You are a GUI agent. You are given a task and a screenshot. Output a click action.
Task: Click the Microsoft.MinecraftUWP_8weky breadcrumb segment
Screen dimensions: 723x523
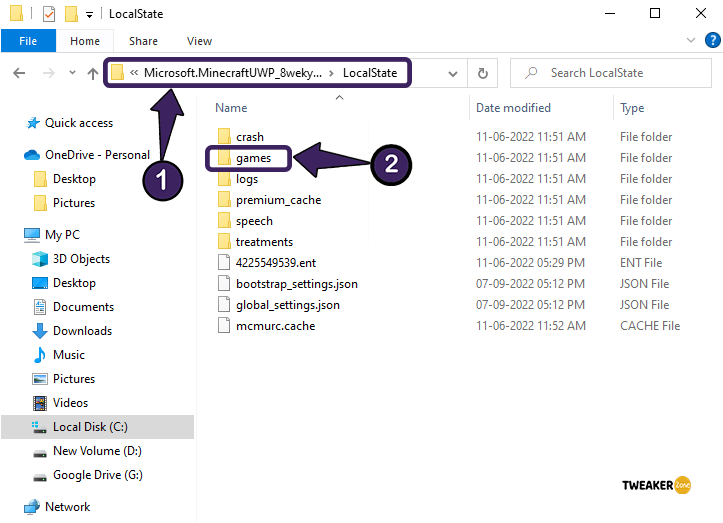coord(233,73)
